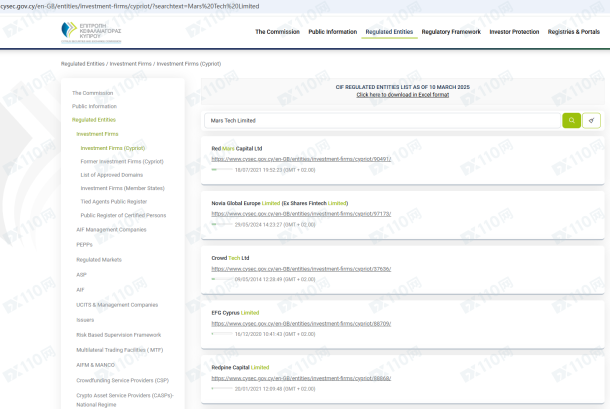Image resolution: width=610 pixels, height=409 pixels.
Task: Open the Novia Global Europe URL link
Action: (x=301, y=214)
